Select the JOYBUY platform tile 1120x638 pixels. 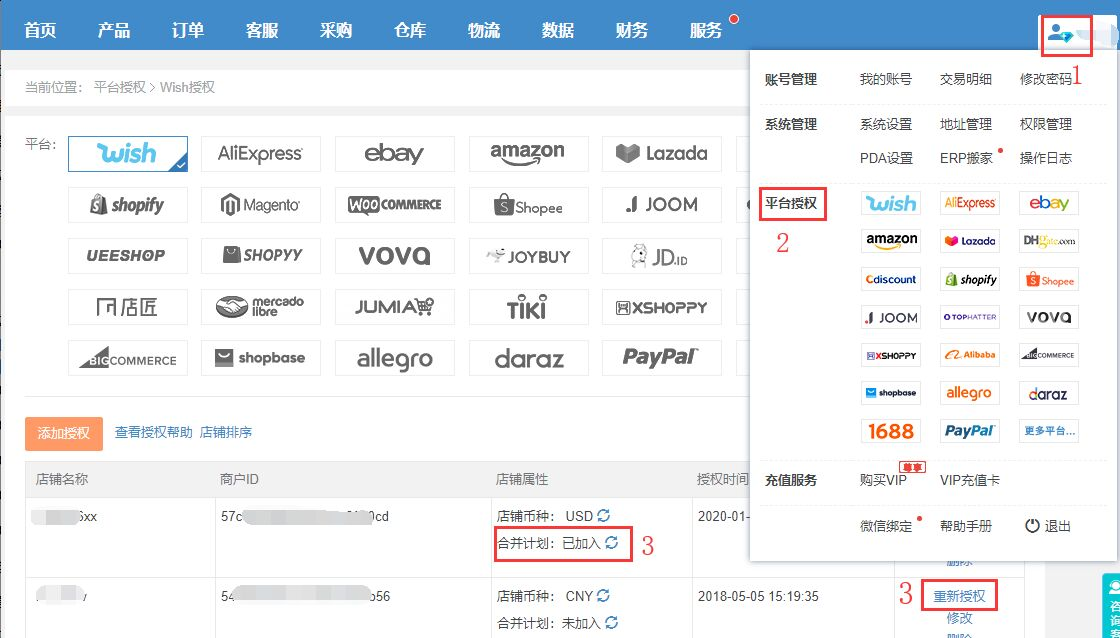pos(529,256)
